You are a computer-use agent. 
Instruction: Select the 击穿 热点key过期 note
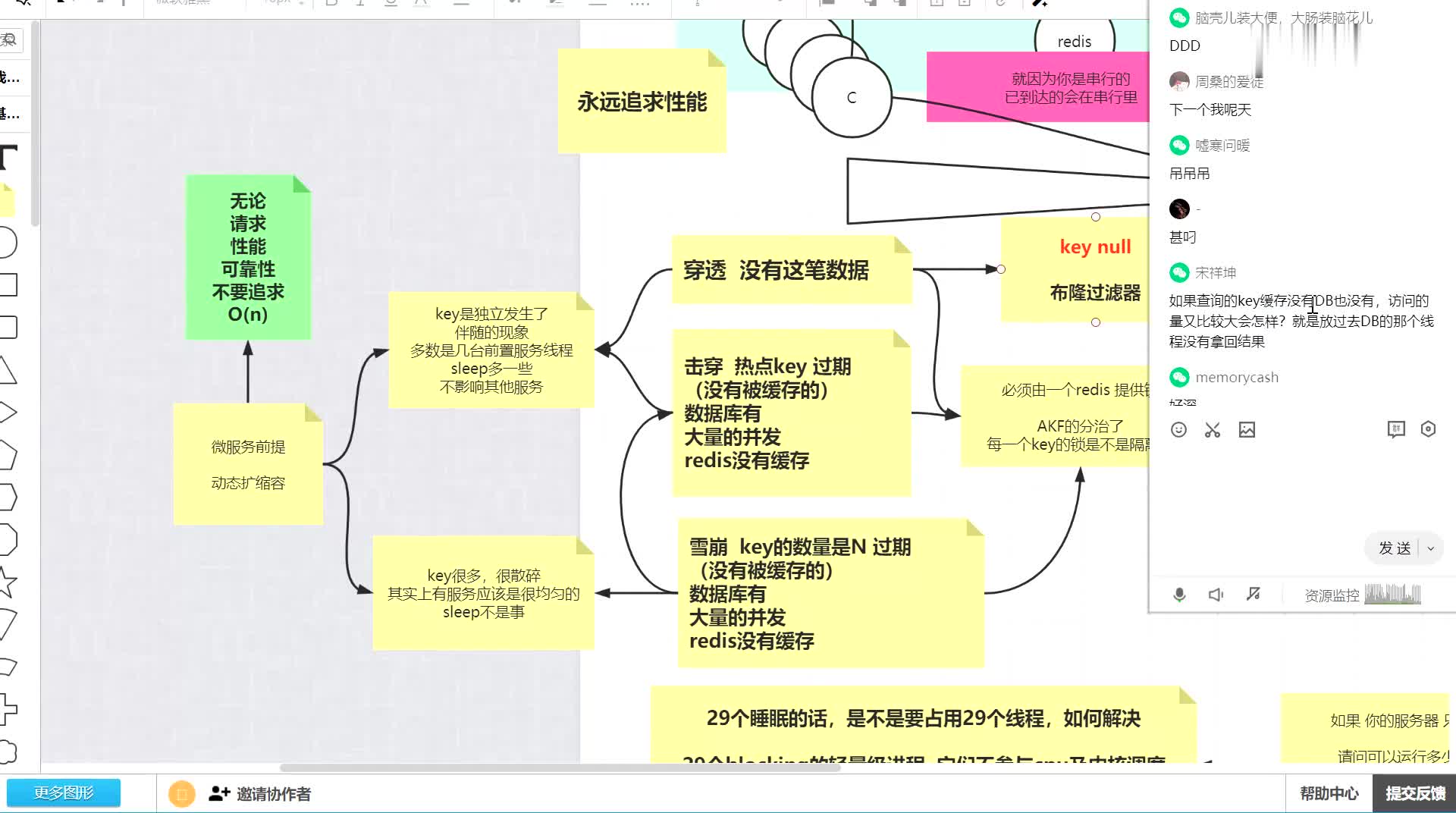[792, 413]
